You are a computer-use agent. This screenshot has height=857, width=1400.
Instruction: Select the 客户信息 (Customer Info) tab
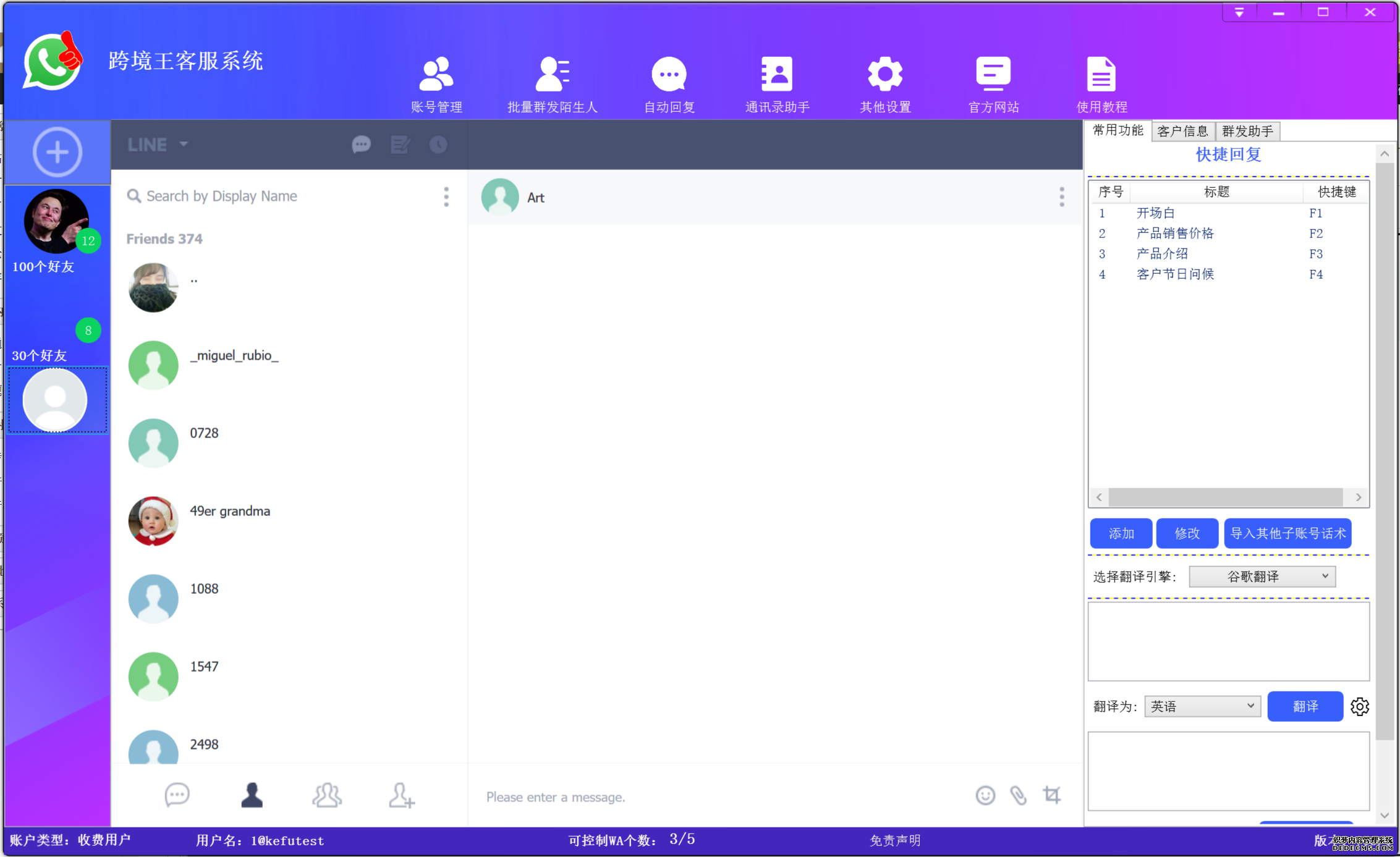click(x=1184, y=130)
